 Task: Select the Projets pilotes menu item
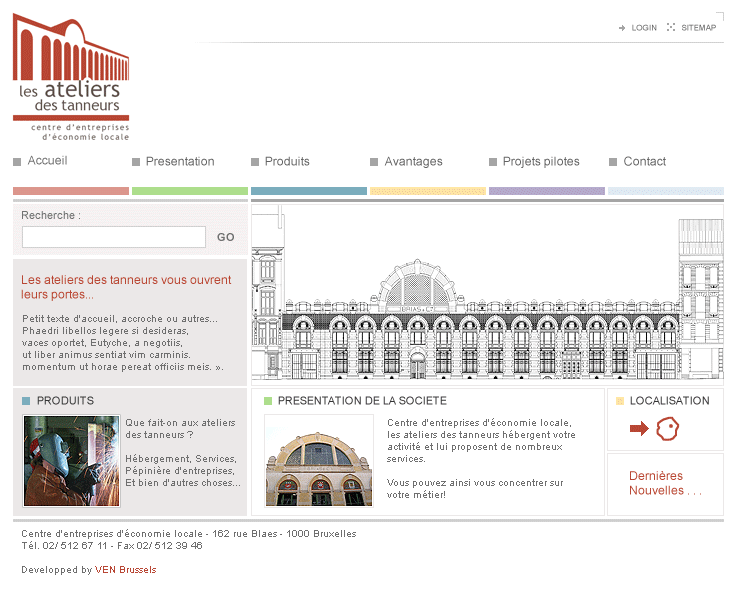541,162
